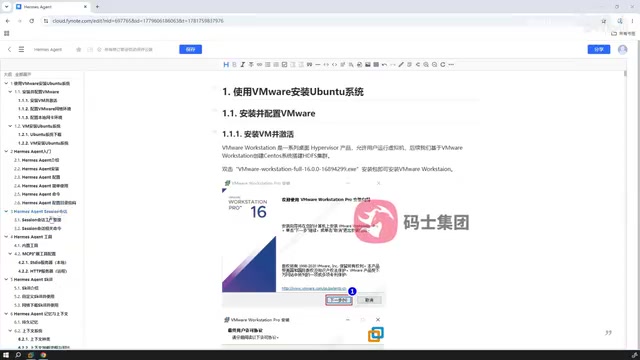Image resolution: width=640 pixels, height=360 pixels.
Task: Redo the edit from the toolbar
Action: [393, 64]
